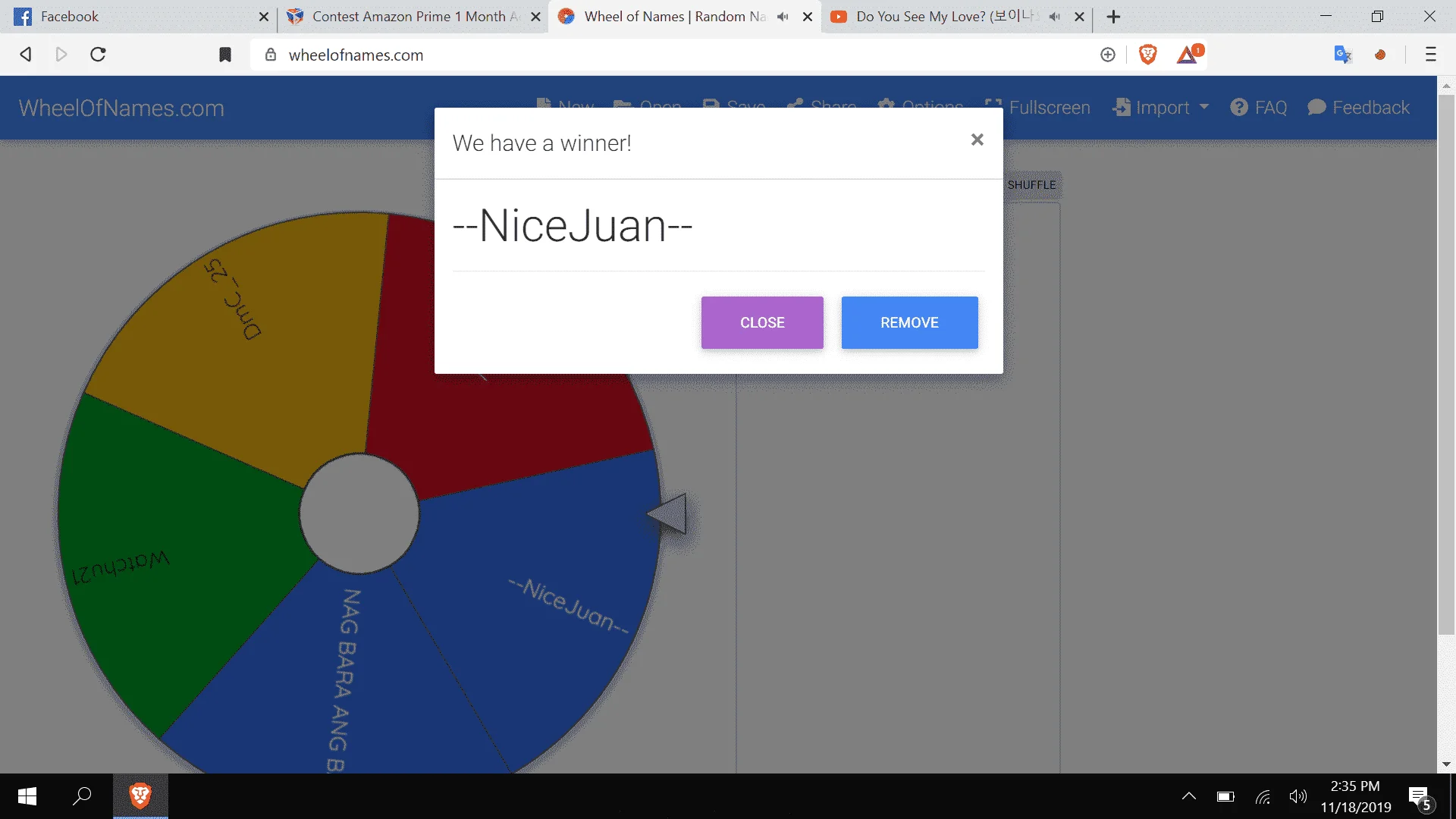Open the Windows Start menu
The image size is (1456, 819).
click(27, 796)
